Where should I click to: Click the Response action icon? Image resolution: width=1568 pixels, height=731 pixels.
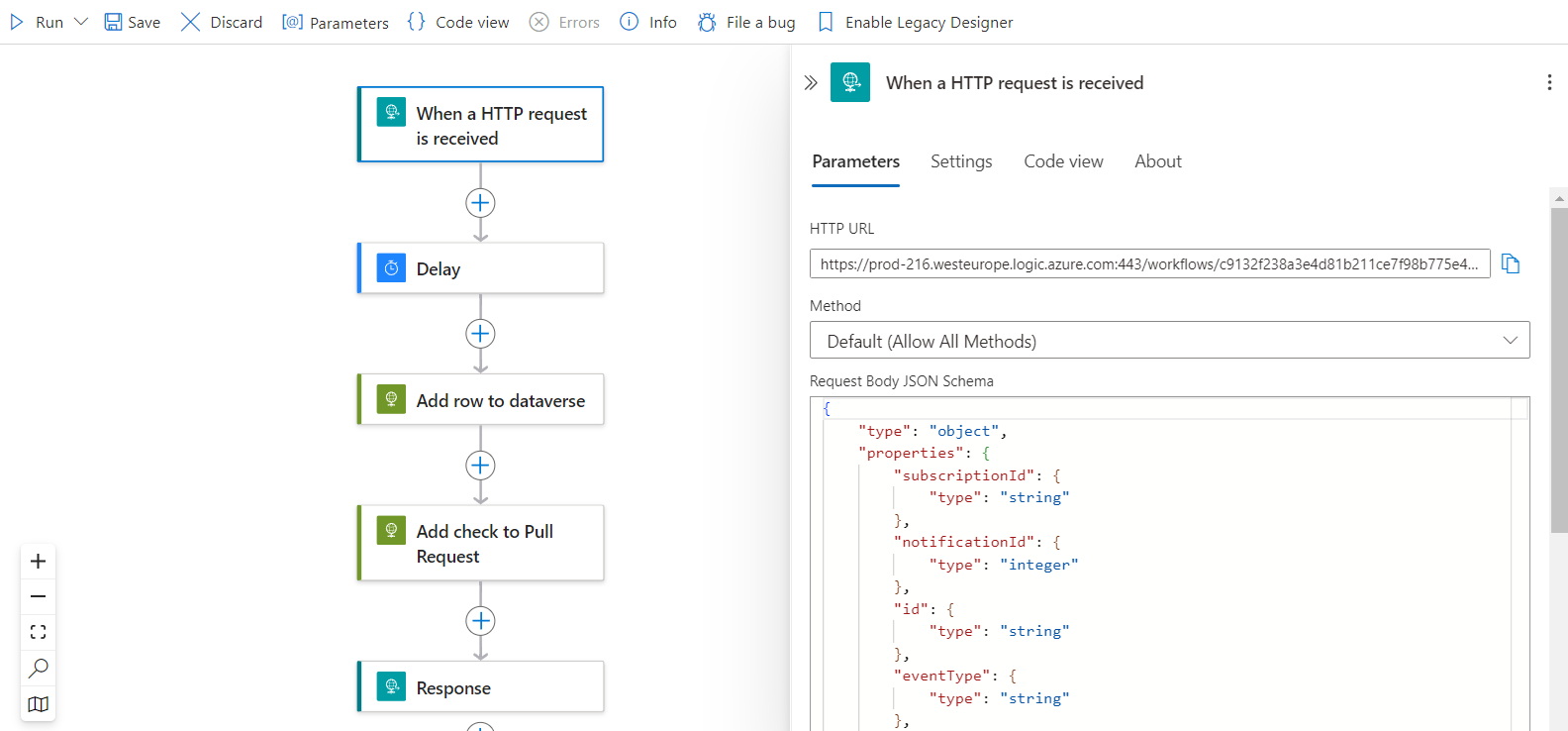pos(392,685)
